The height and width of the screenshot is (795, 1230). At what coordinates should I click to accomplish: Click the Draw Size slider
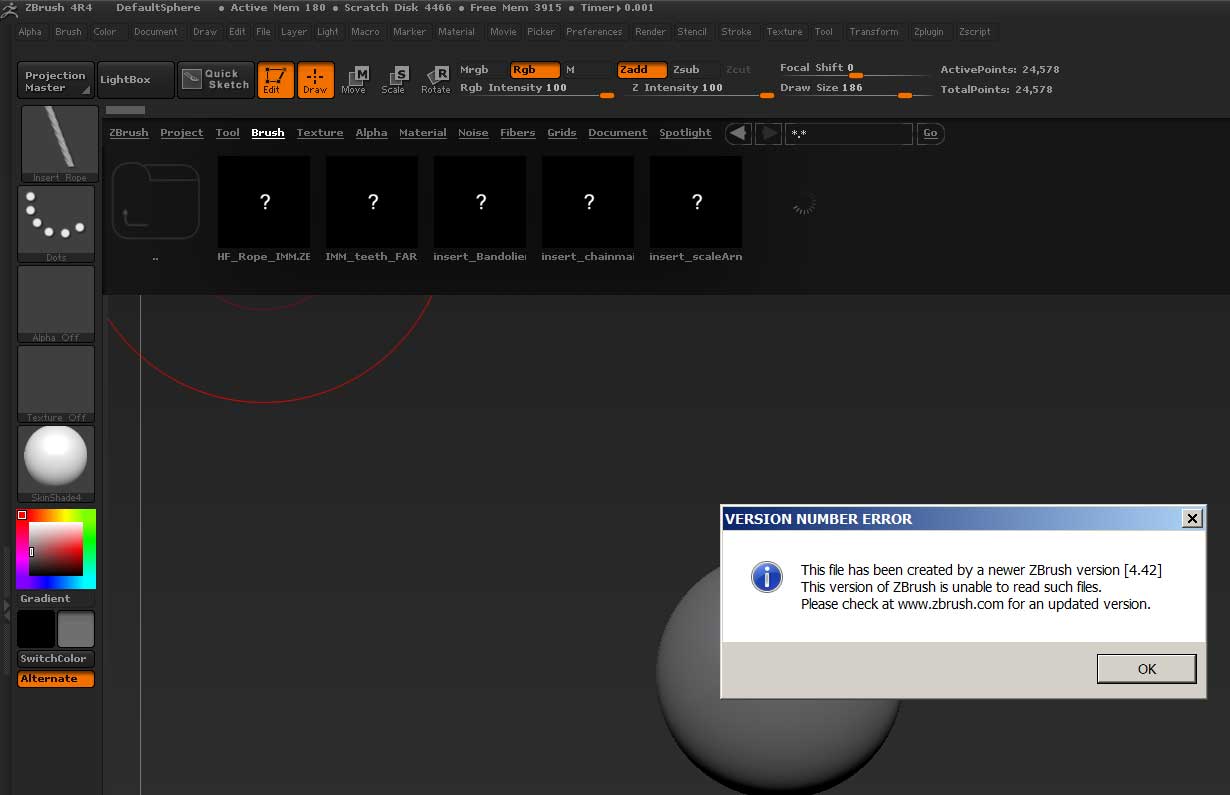point(855,89)
